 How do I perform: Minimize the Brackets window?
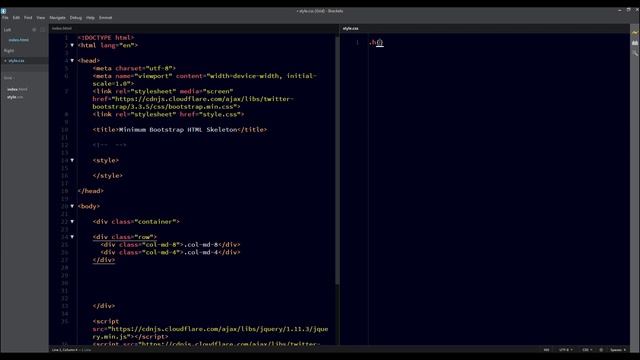pyautogui.click(x=620, y=10)
